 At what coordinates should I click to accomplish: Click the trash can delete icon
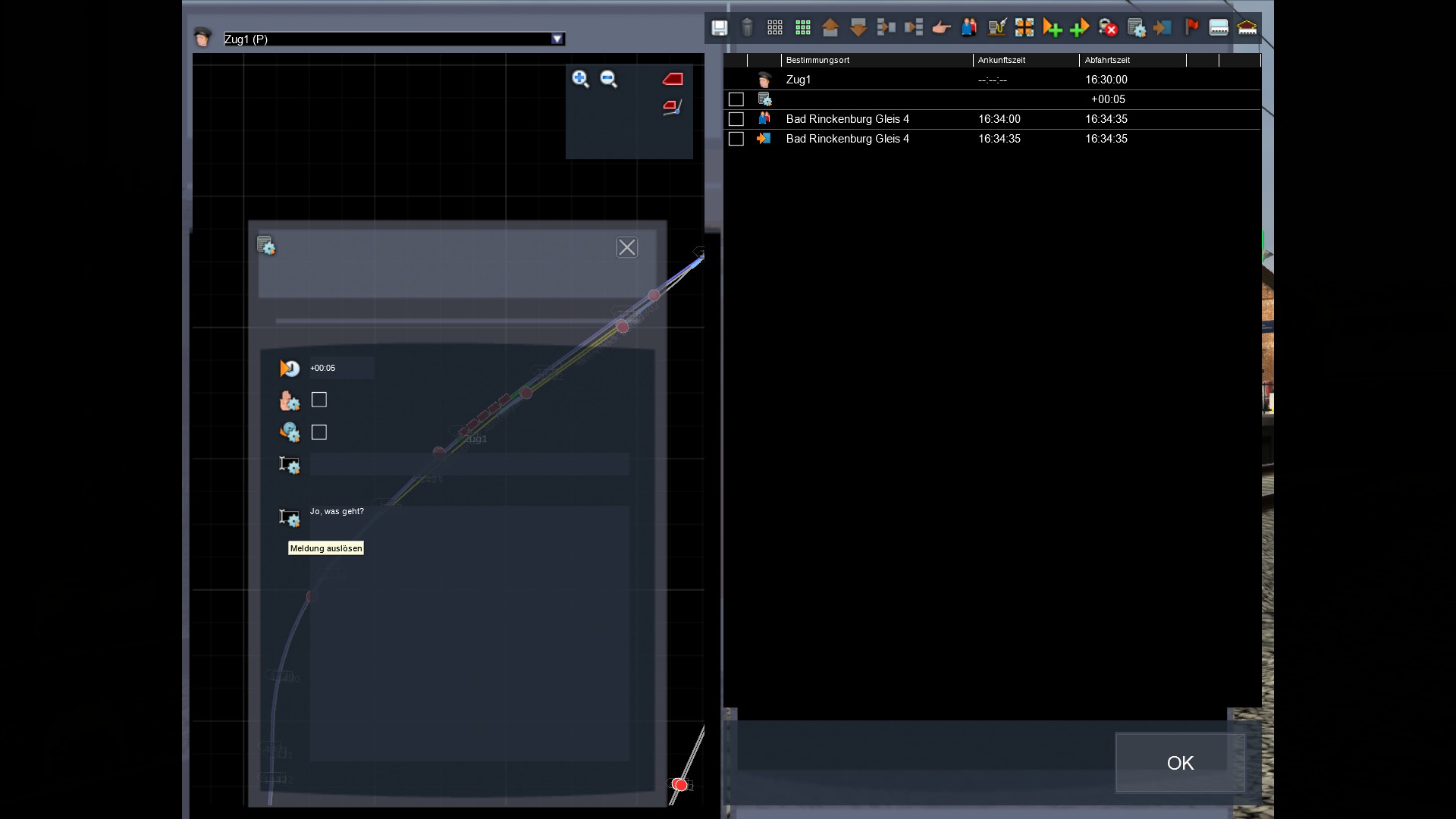747,28
